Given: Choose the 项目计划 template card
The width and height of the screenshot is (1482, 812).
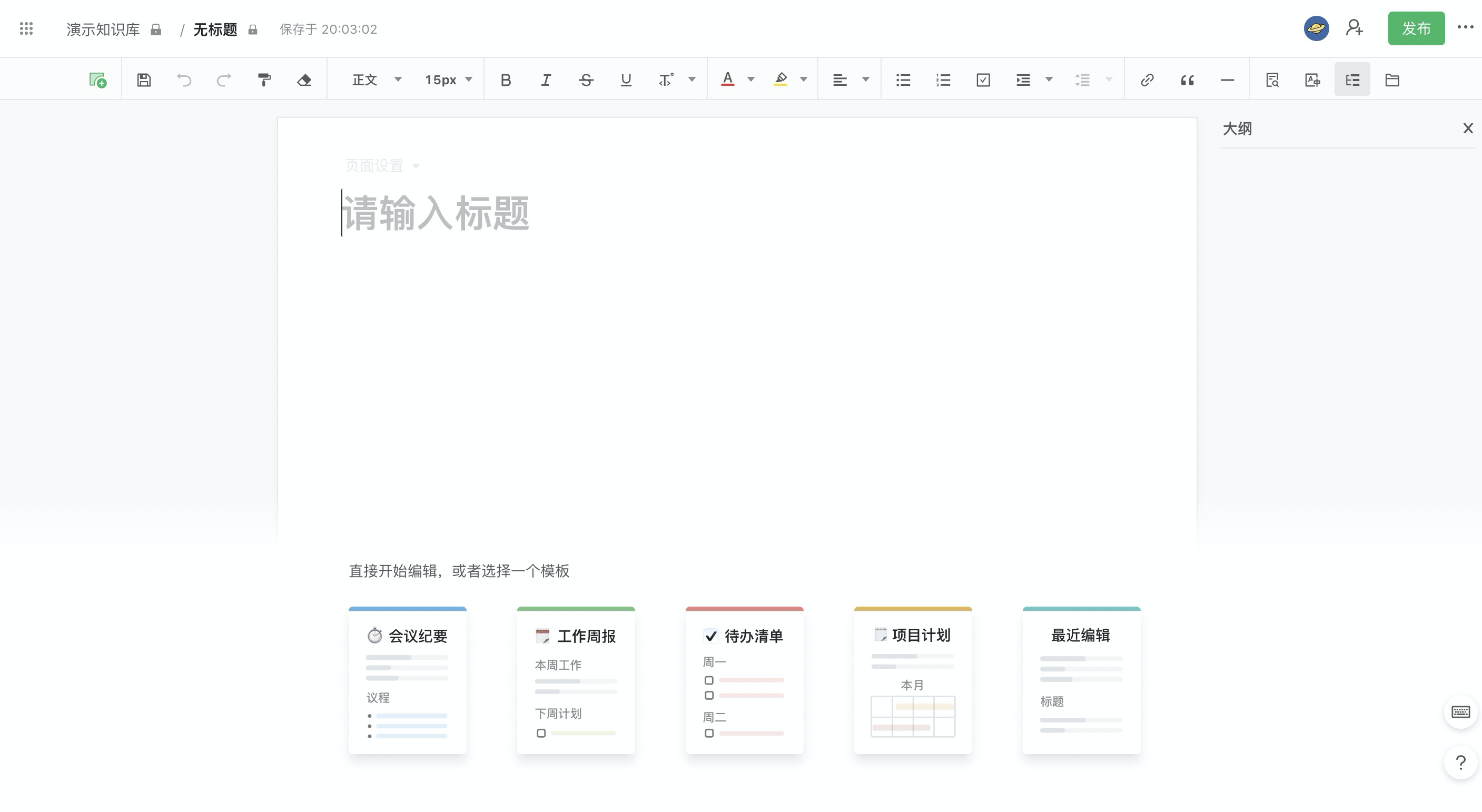Looking at the screenshot, I should (x=913, y=680).
